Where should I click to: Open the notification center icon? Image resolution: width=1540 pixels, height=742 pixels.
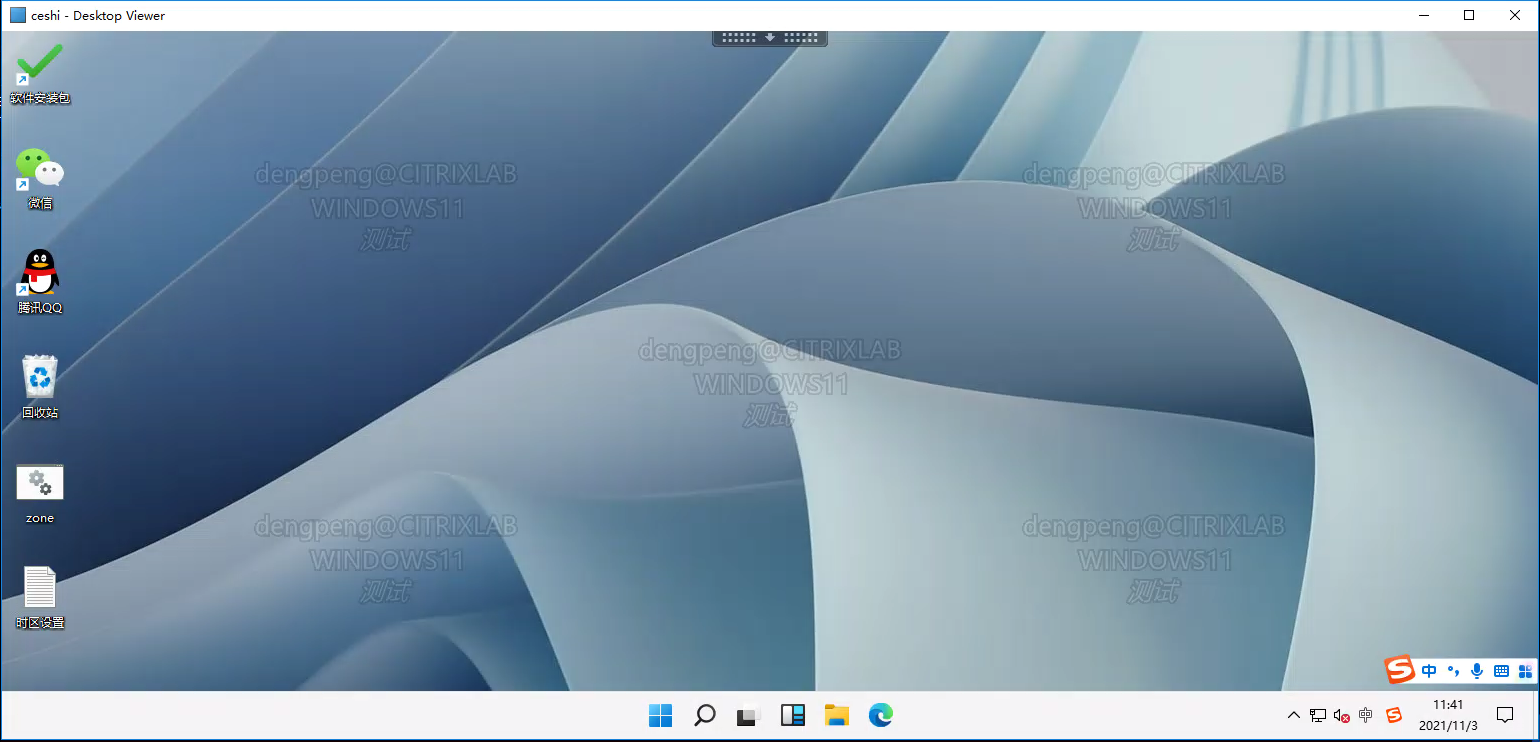point(1505,715)
